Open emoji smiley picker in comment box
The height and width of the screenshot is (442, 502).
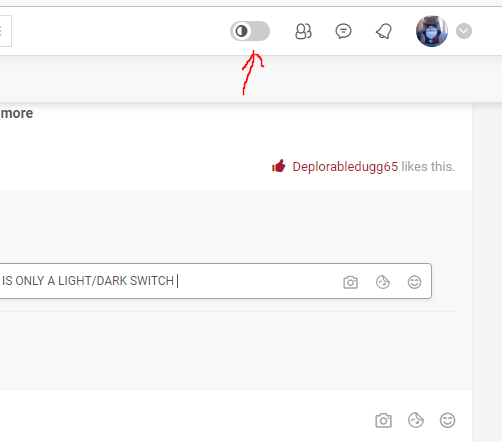414,282
